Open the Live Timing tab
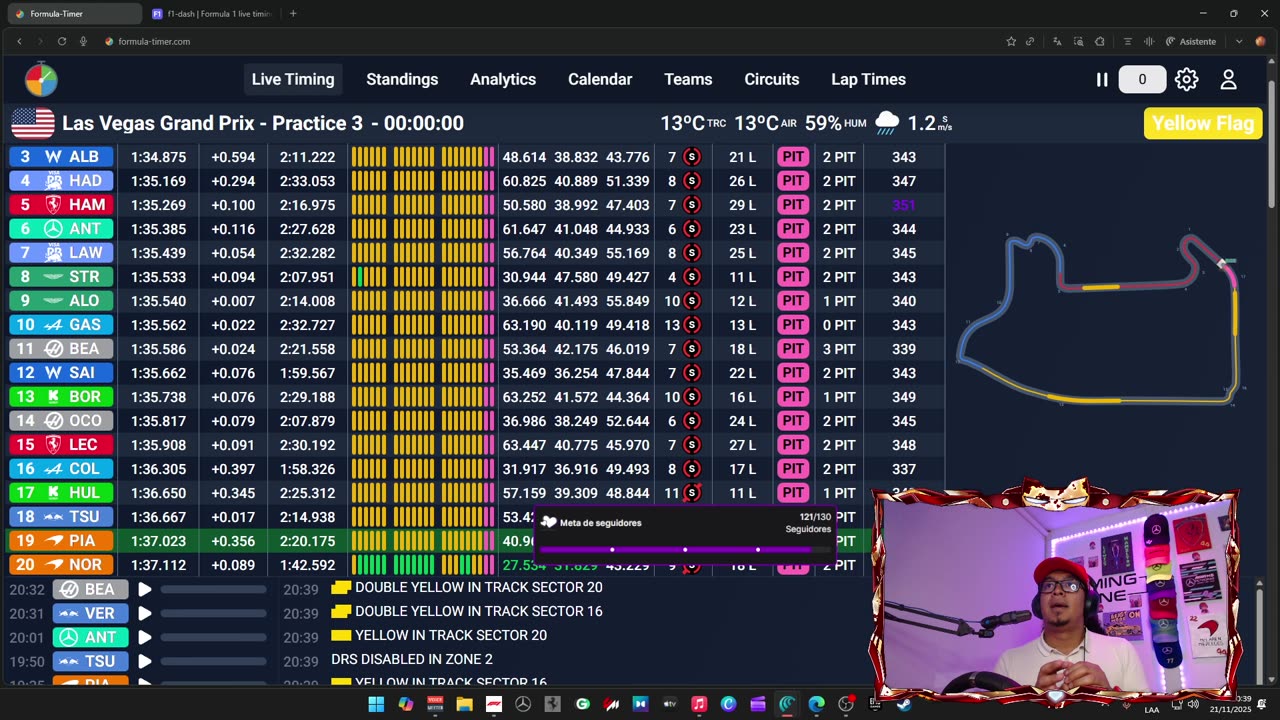 tap(293, 80)
